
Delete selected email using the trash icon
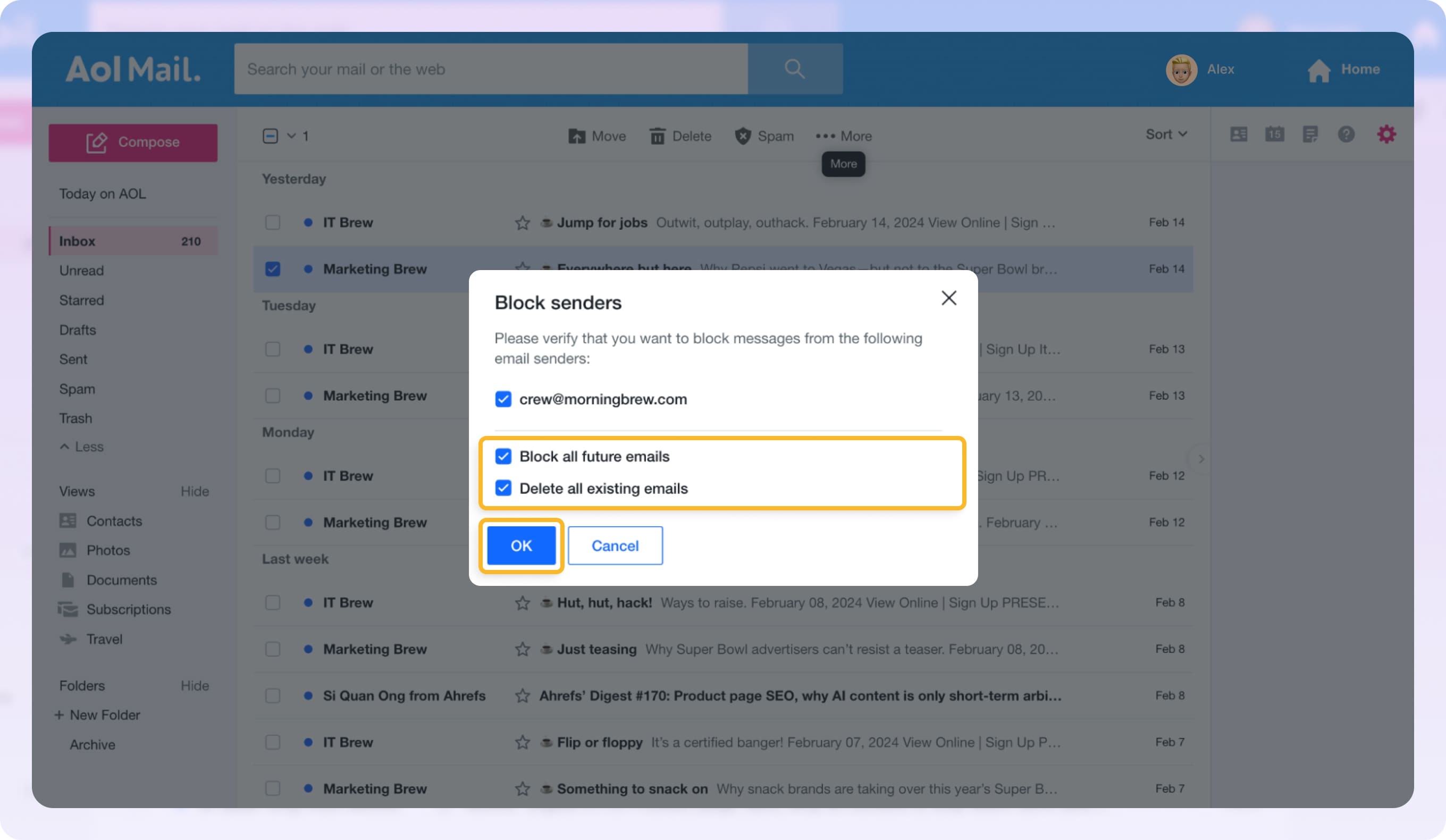[x=680, y=136]
